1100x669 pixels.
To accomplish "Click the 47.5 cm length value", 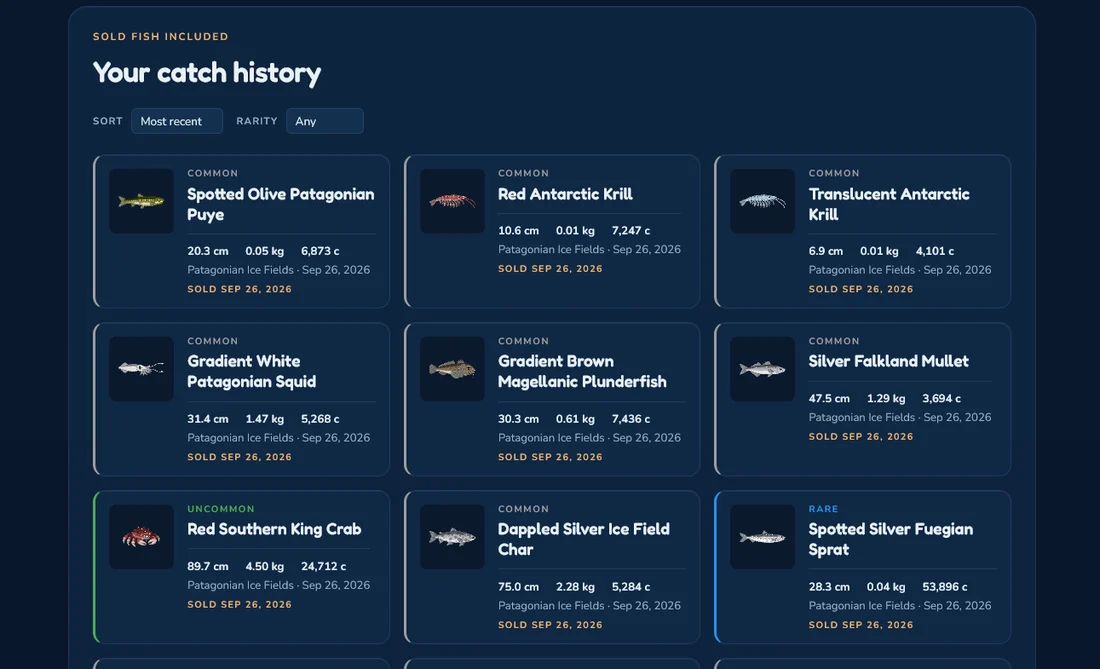I will pyautogui.click(x=829, y=398).
